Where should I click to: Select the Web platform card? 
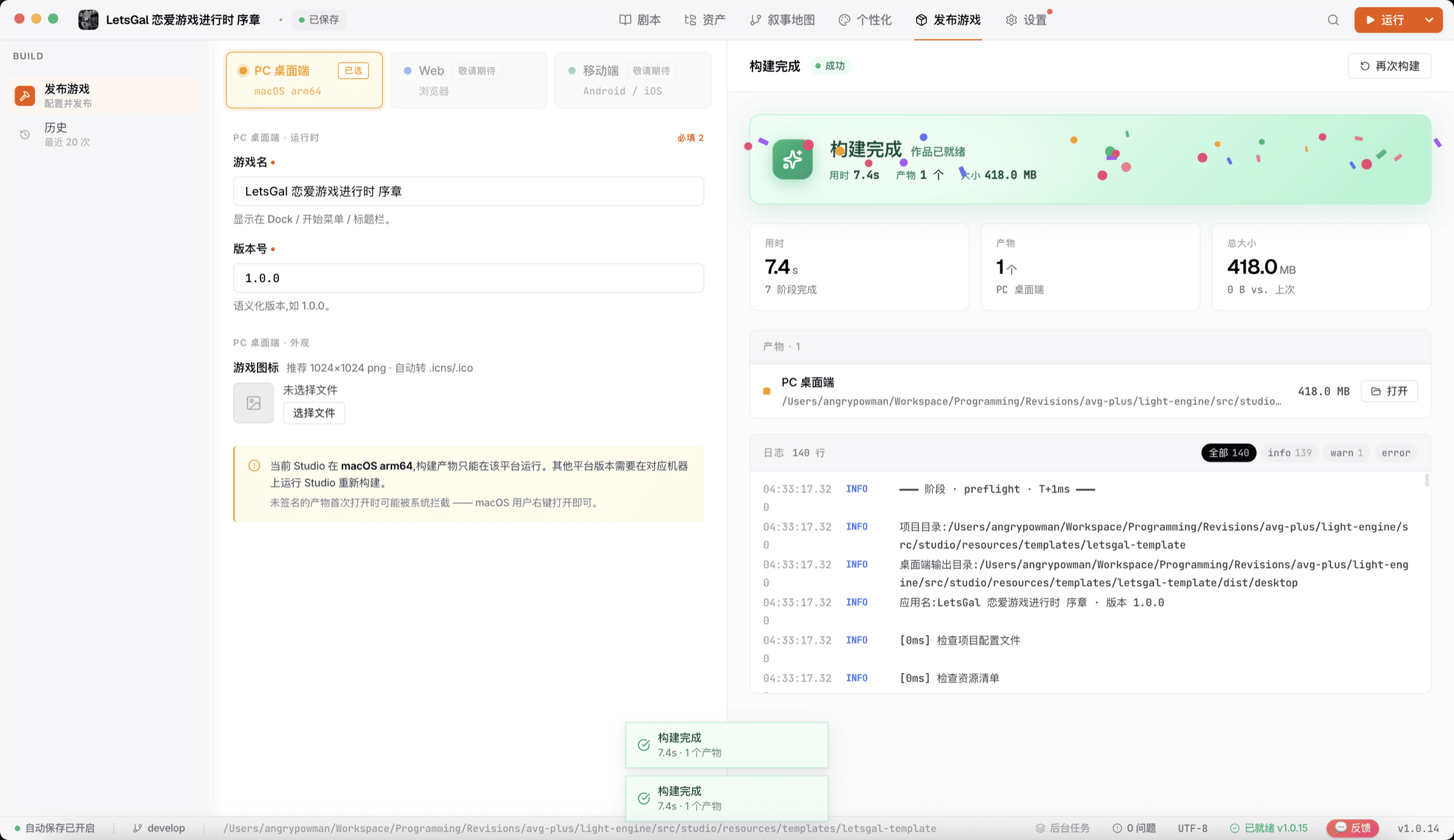pyautogui.click(x=469, y=80)
